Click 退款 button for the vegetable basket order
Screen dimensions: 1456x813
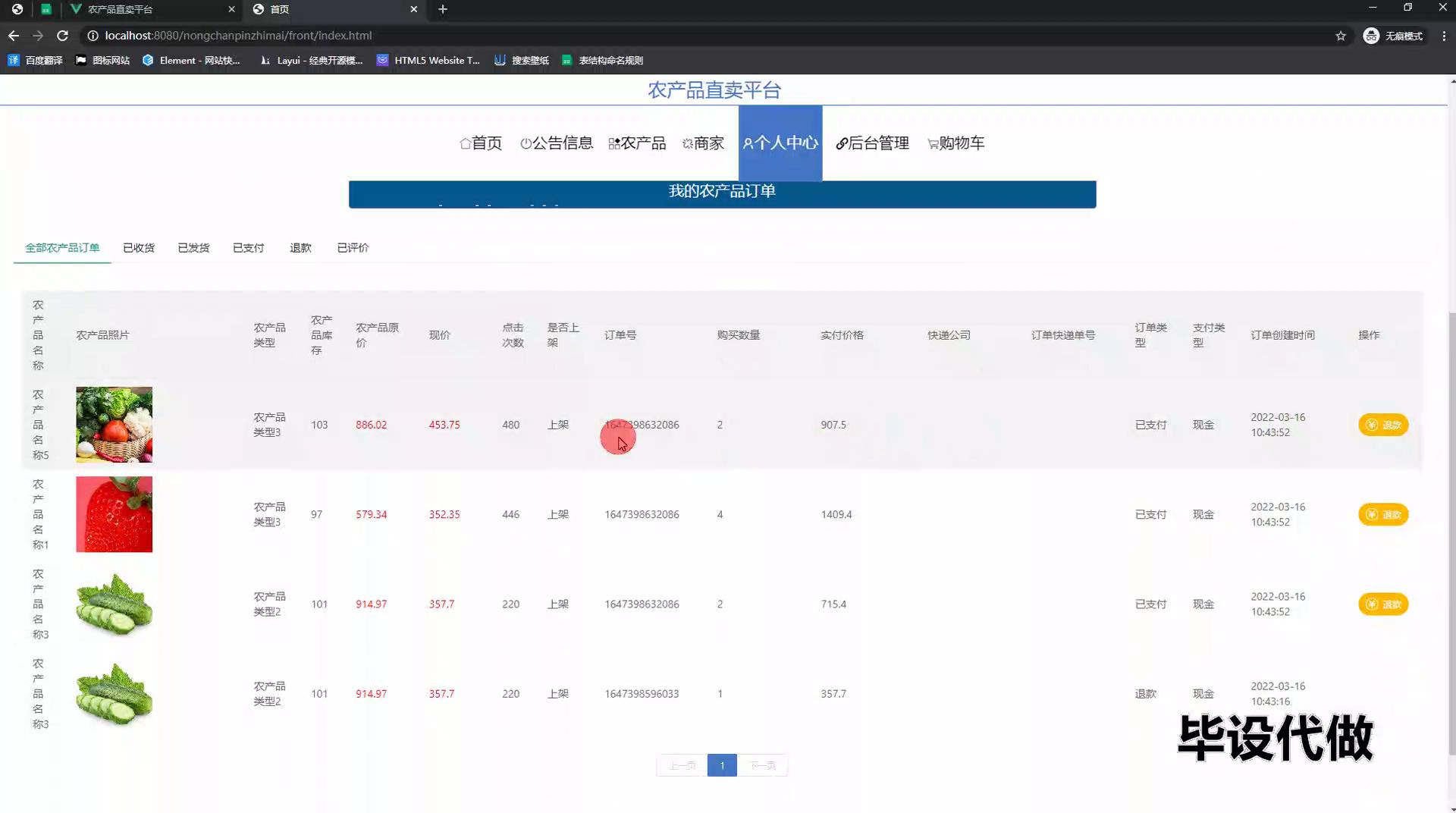(x=1382, y=425)
